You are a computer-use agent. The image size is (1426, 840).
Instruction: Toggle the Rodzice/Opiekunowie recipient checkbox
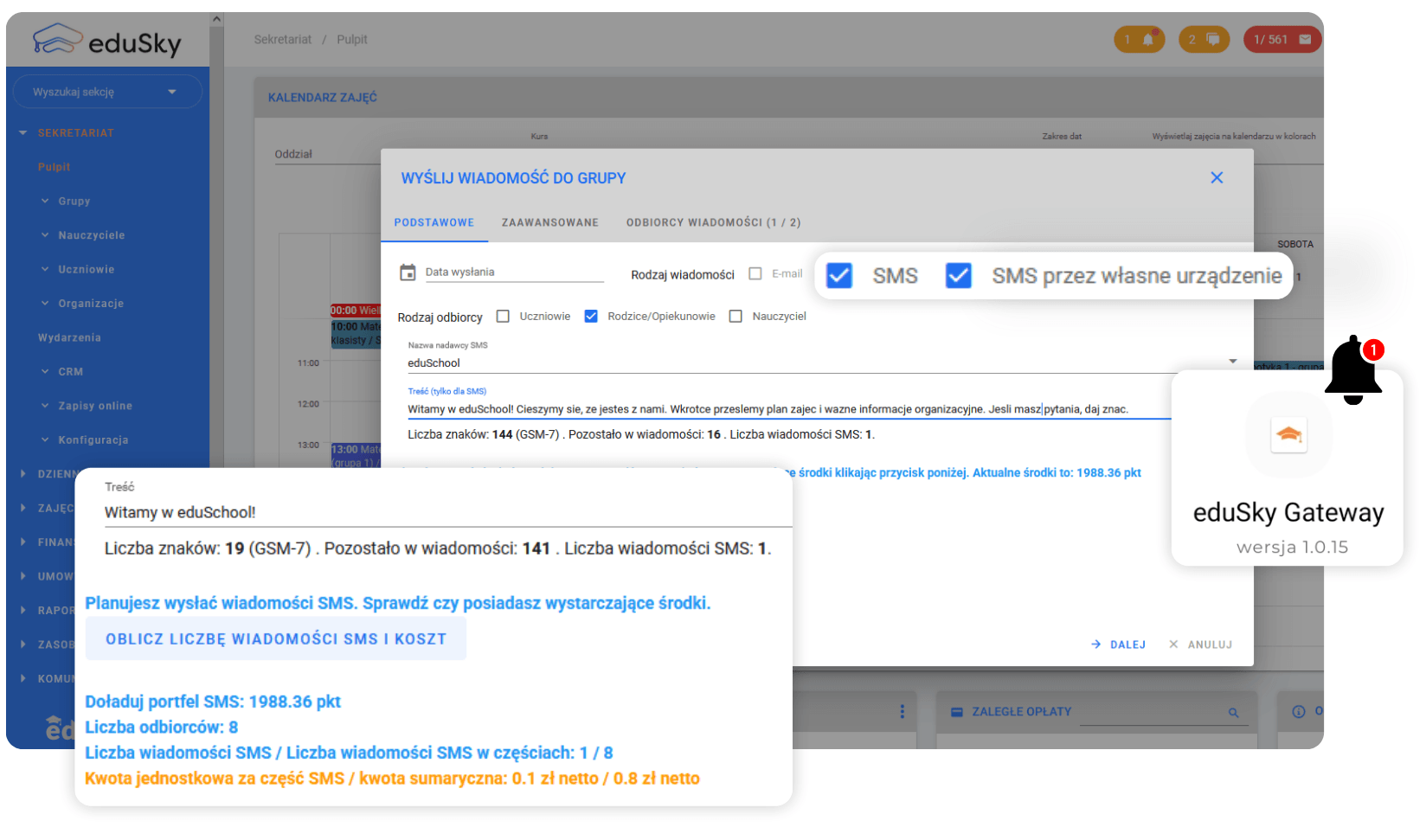591,317
